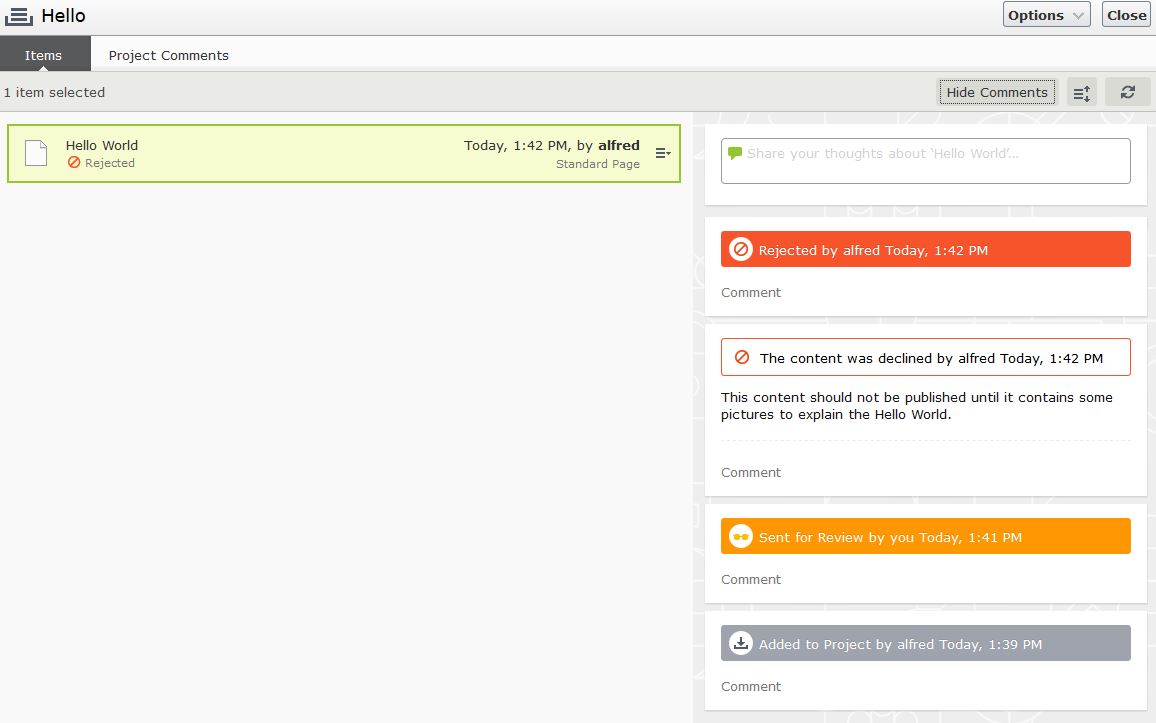Click Comment under Sent for Review entry

[x=751, y=579]
